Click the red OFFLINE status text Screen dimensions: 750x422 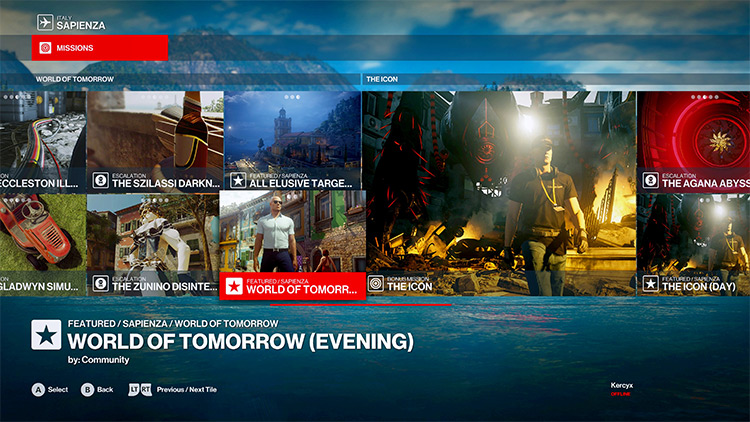click(x=620, y=394)
